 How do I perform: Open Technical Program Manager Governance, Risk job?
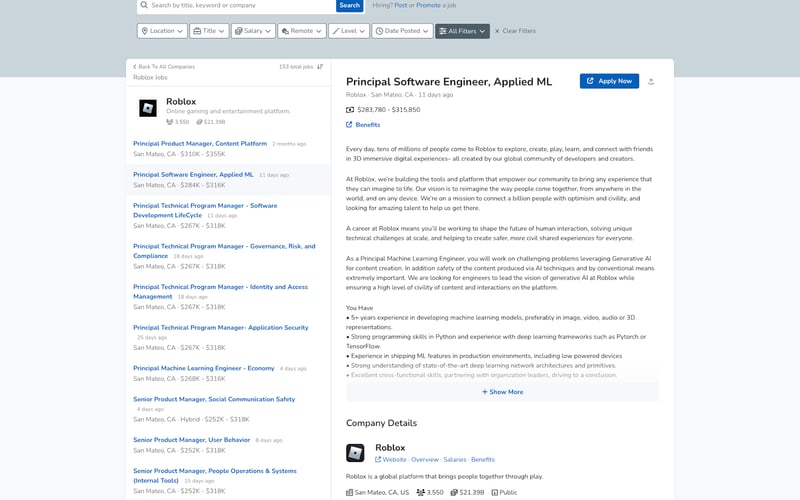tap(224, 251)
